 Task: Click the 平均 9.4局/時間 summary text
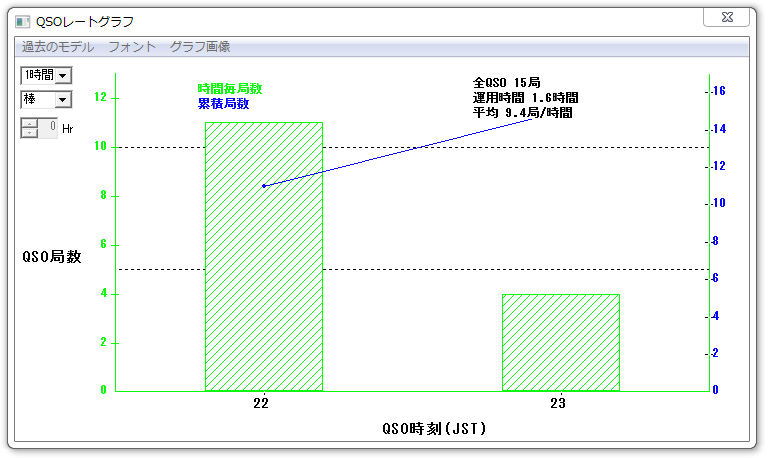pyautogui.click(x=523, y=113)
